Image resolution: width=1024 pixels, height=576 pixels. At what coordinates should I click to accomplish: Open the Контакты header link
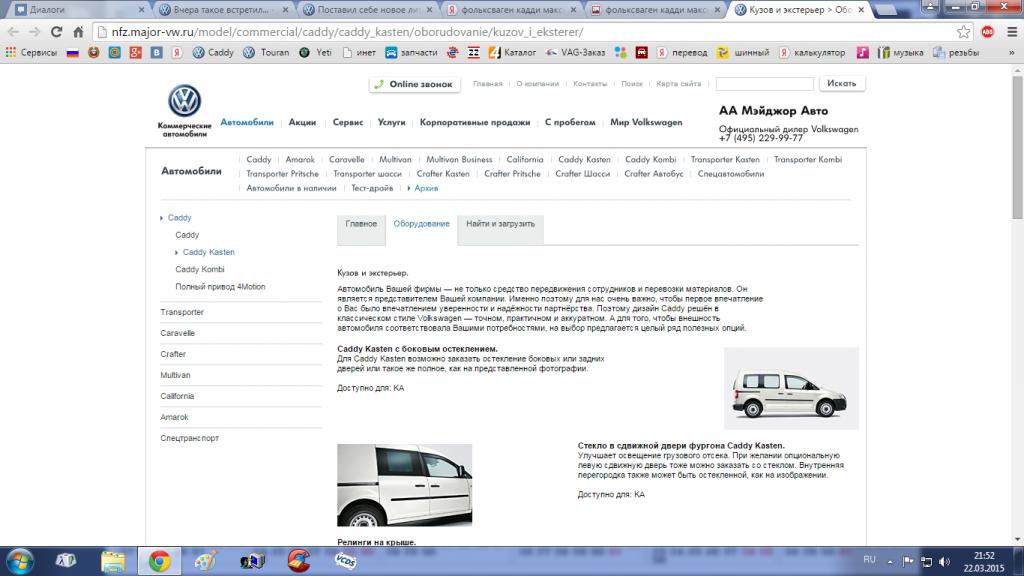590,84
